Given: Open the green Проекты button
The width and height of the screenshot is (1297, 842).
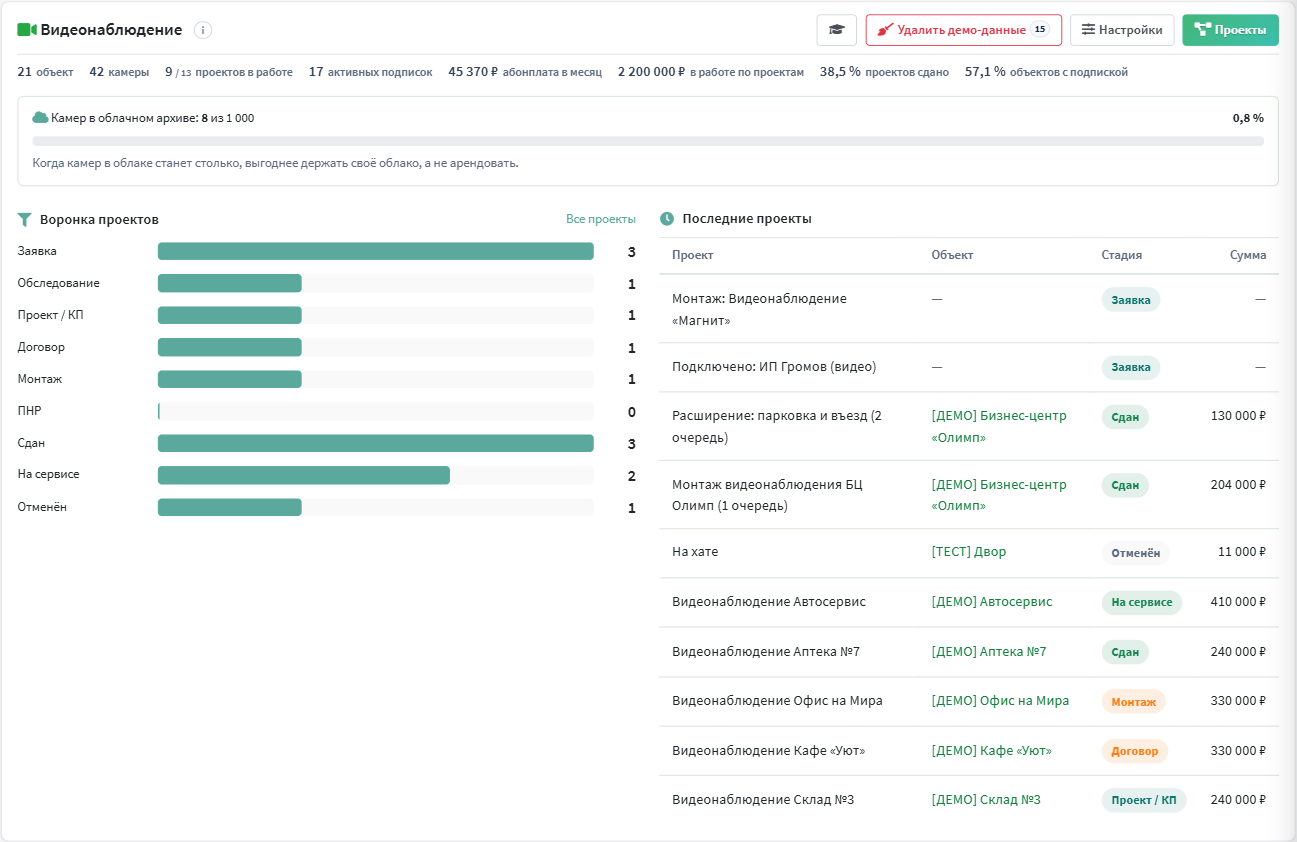Looking at the screenshot, I should (x=1230, y=30).
